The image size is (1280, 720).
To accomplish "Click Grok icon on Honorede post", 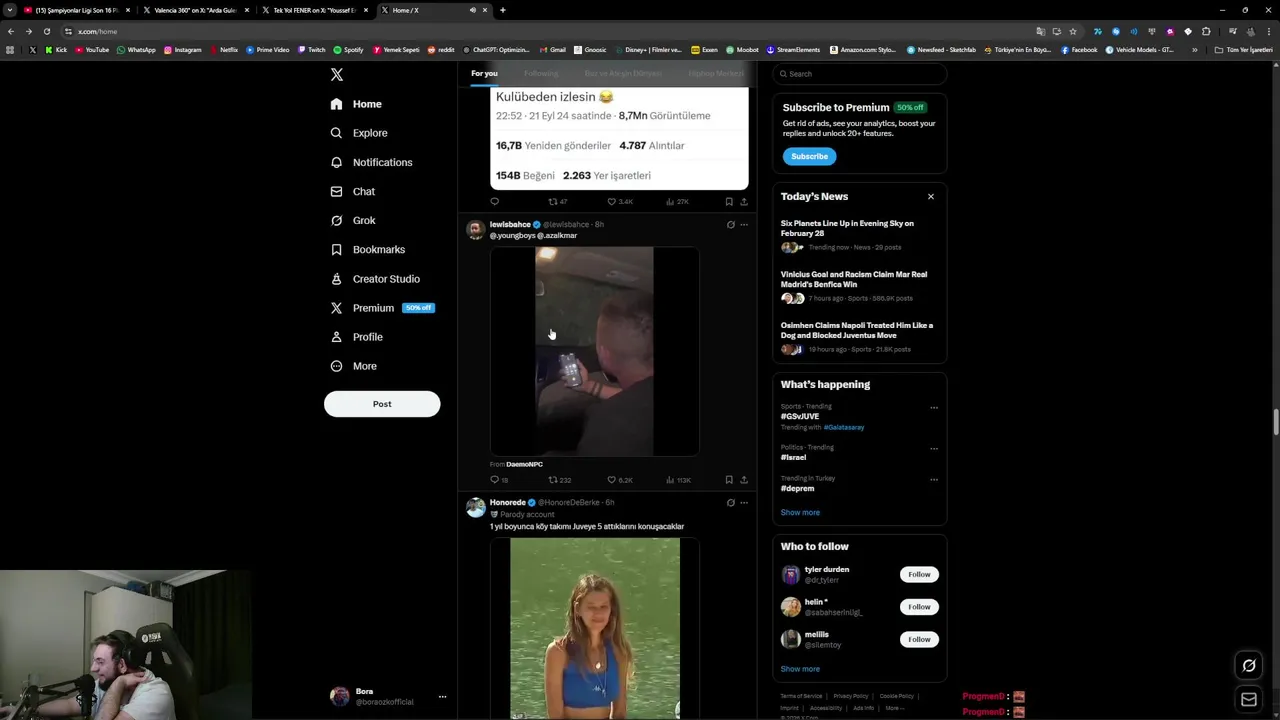I will tap(730, 503).
